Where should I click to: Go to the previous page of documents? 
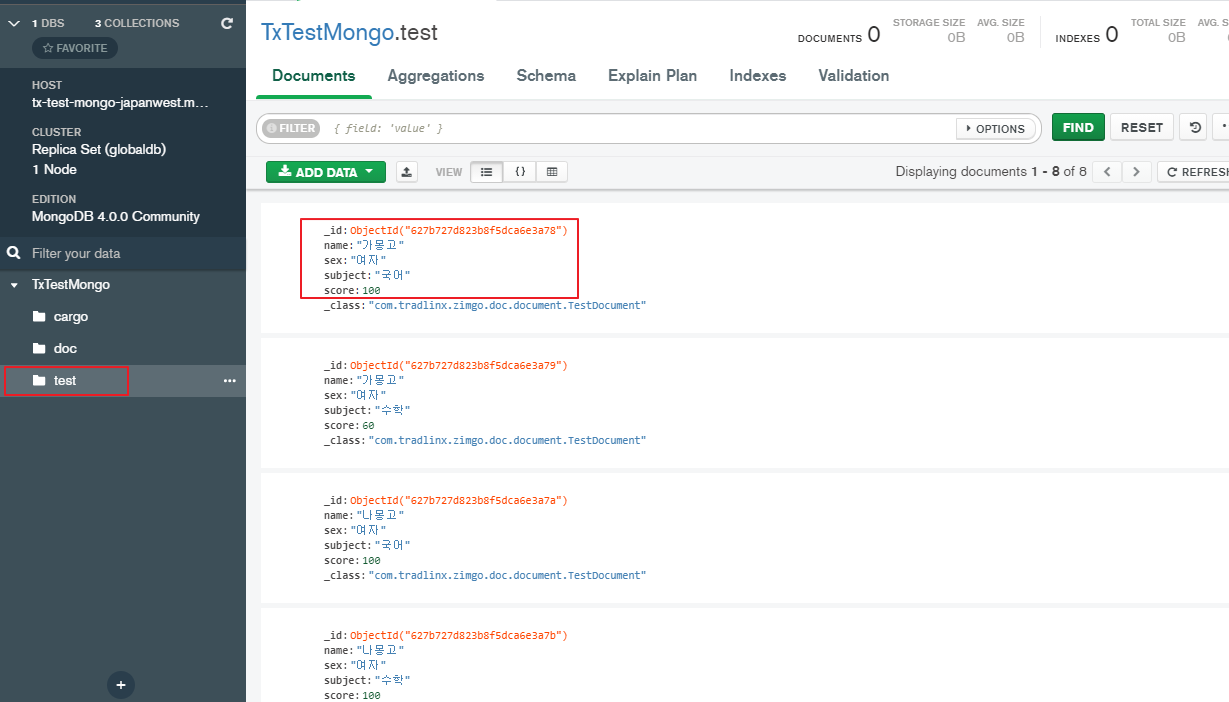click(1107, 172)
